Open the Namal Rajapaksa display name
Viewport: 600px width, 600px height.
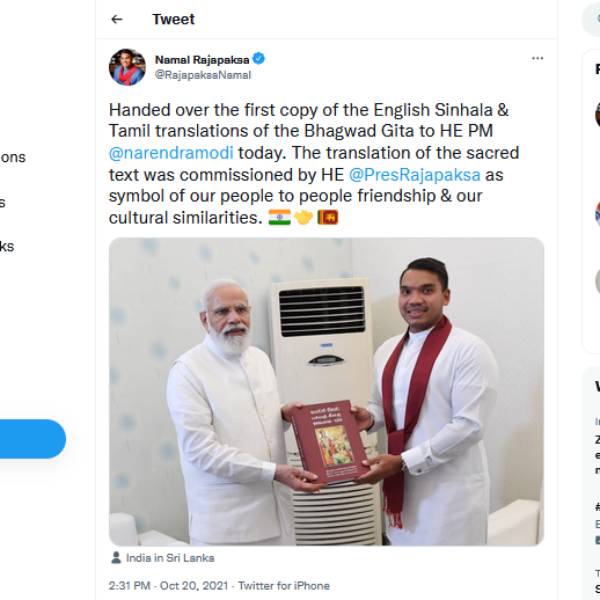201,60
